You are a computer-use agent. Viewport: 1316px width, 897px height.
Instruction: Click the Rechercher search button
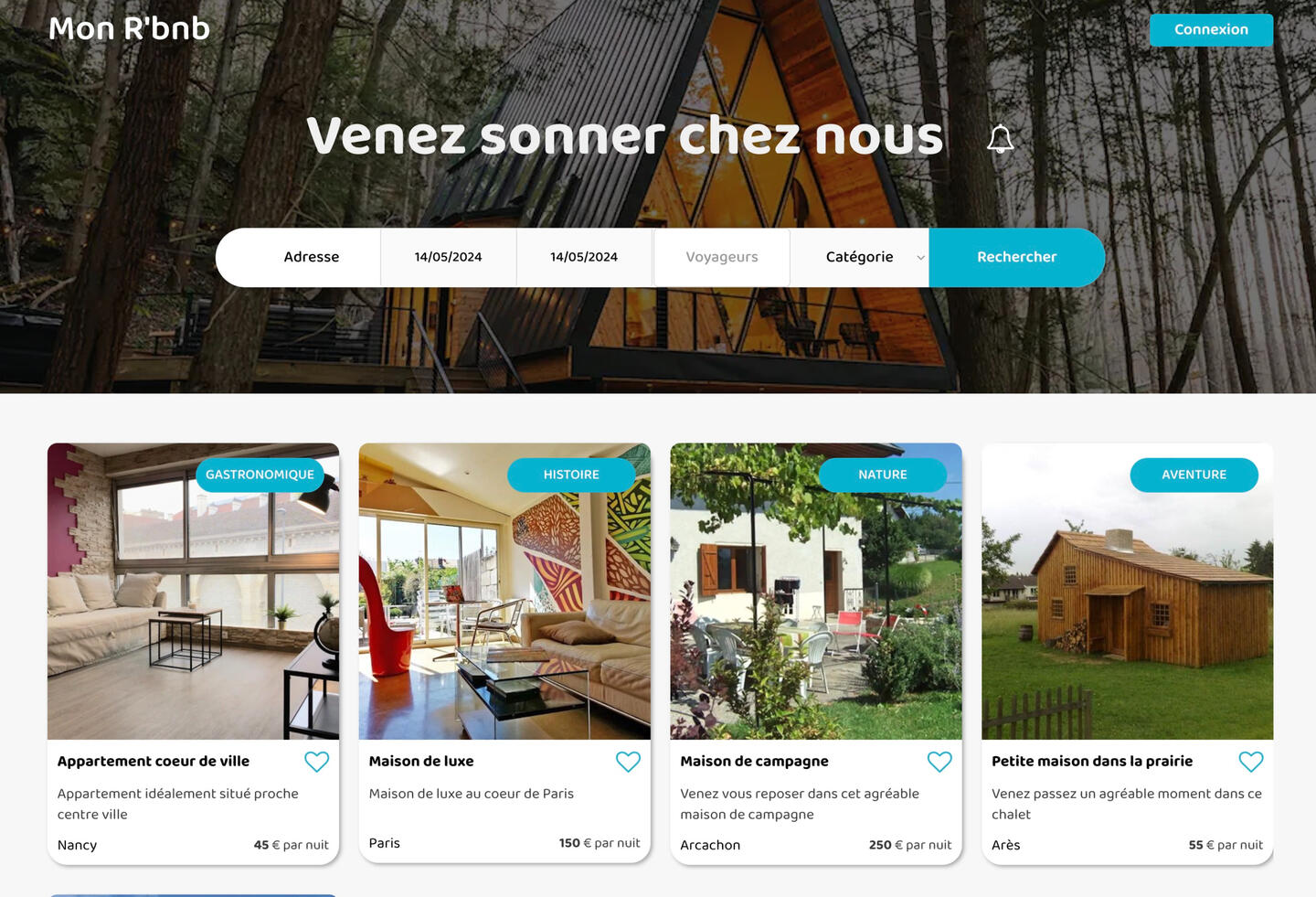point(1016,257)
